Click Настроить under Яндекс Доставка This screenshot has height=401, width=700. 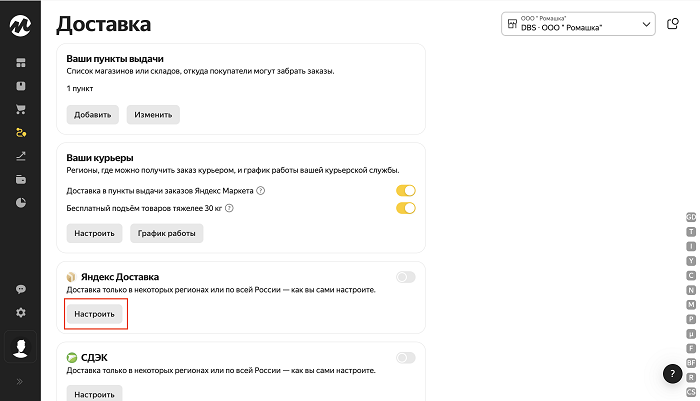click(x=95, y=314)
